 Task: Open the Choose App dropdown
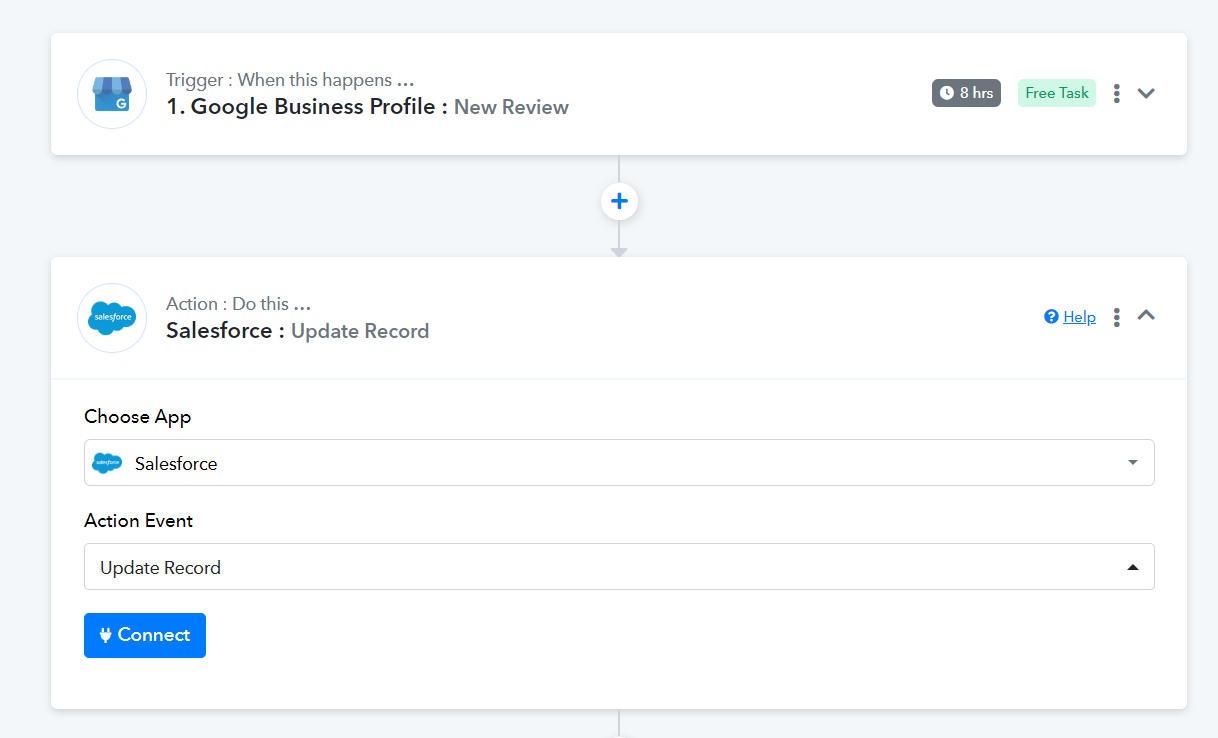coord(619,463)
